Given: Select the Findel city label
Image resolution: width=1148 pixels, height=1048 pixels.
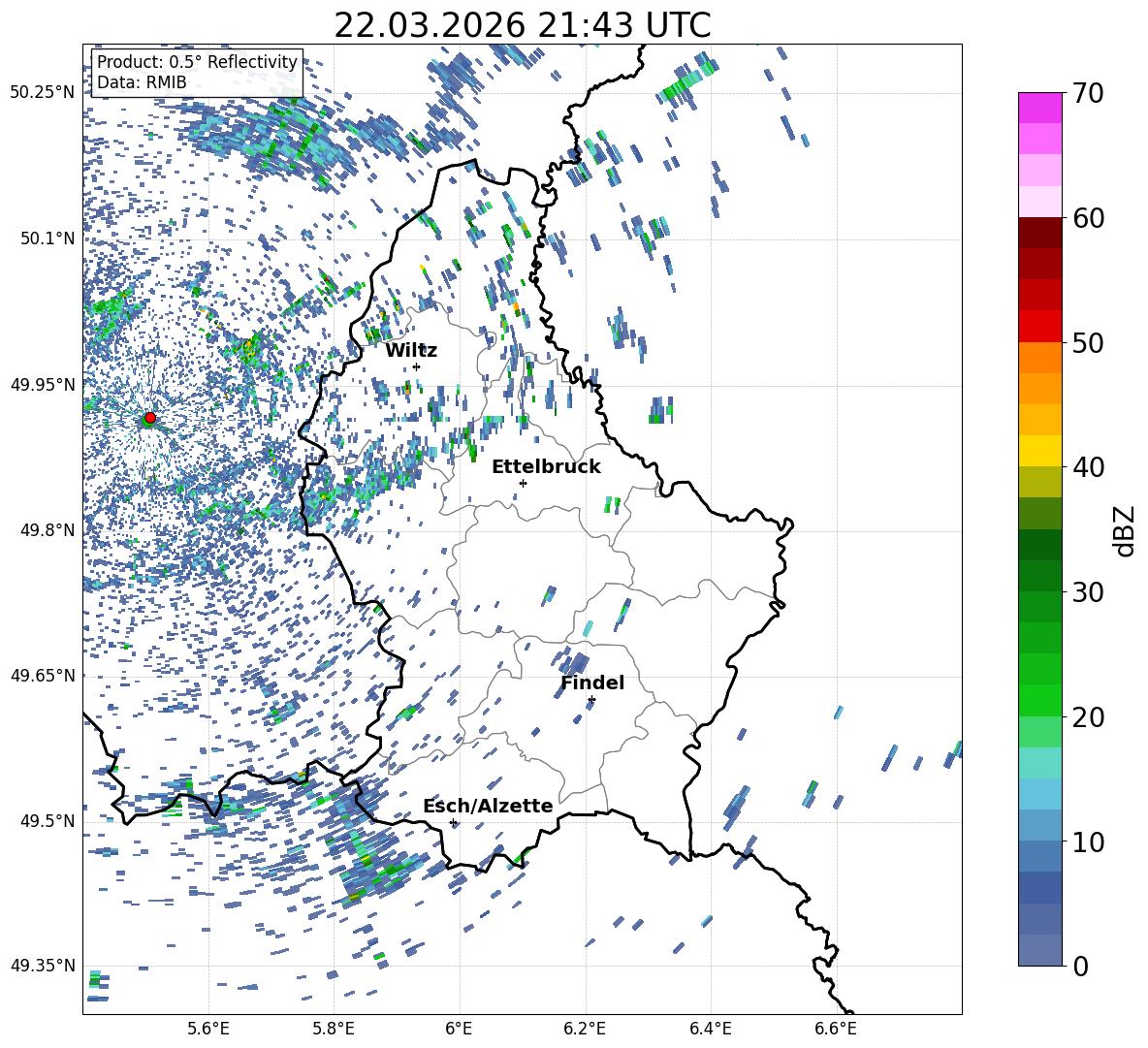Looking at the screenshot, I should (x=592, y=683).
